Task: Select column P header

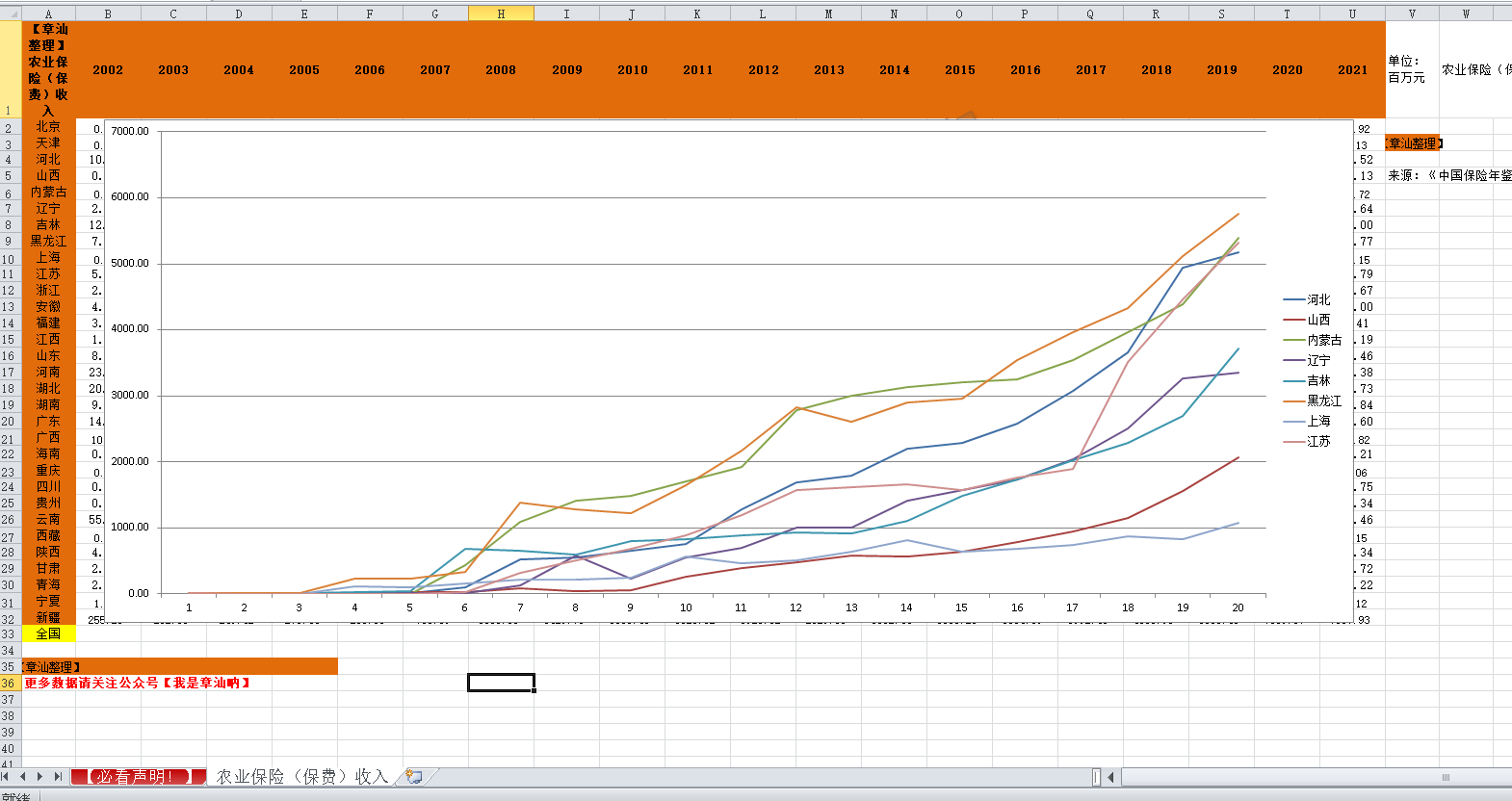Action: (x=1025, y=13)
